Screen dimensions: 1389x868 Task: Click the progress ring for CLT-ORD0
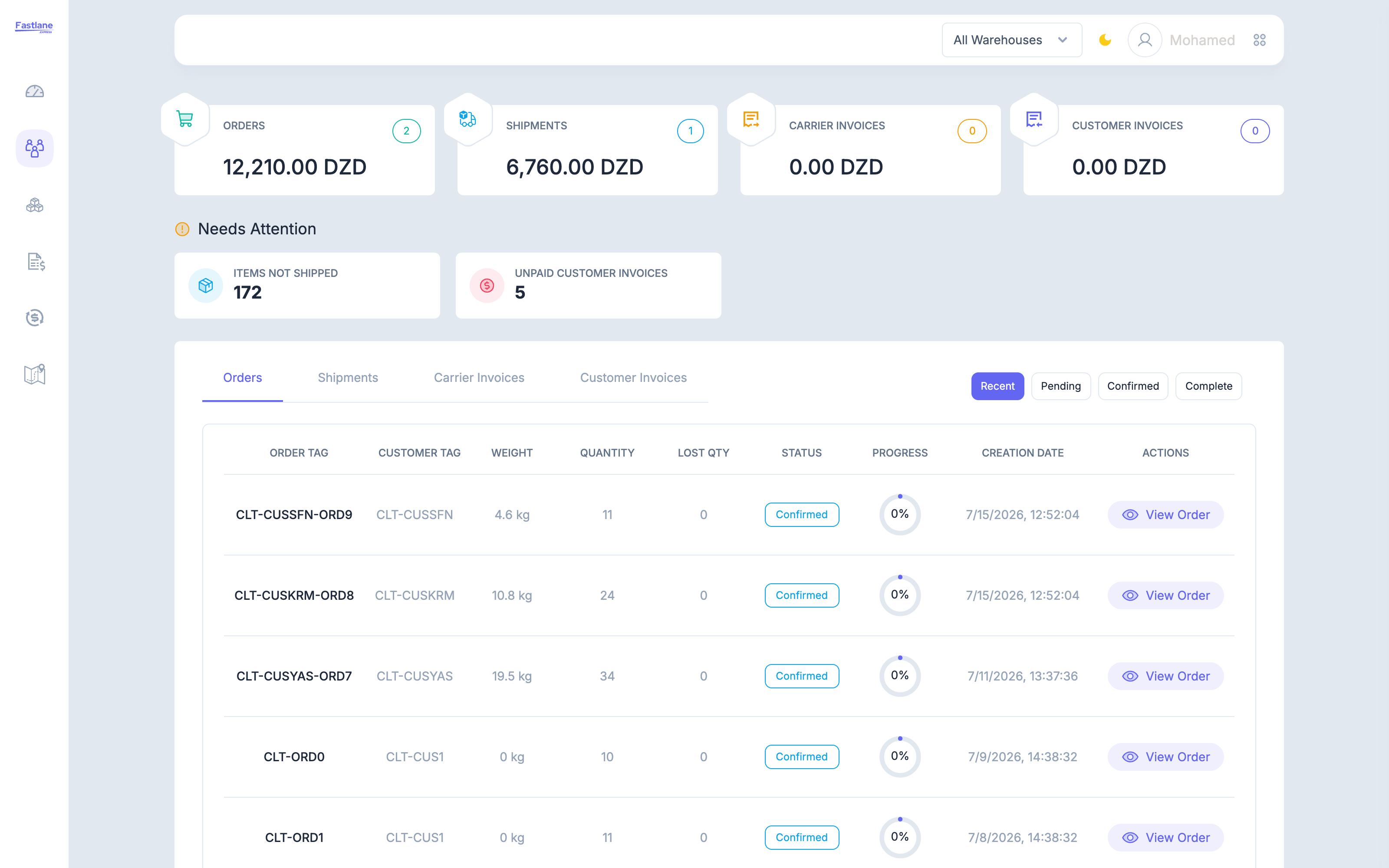900,756
